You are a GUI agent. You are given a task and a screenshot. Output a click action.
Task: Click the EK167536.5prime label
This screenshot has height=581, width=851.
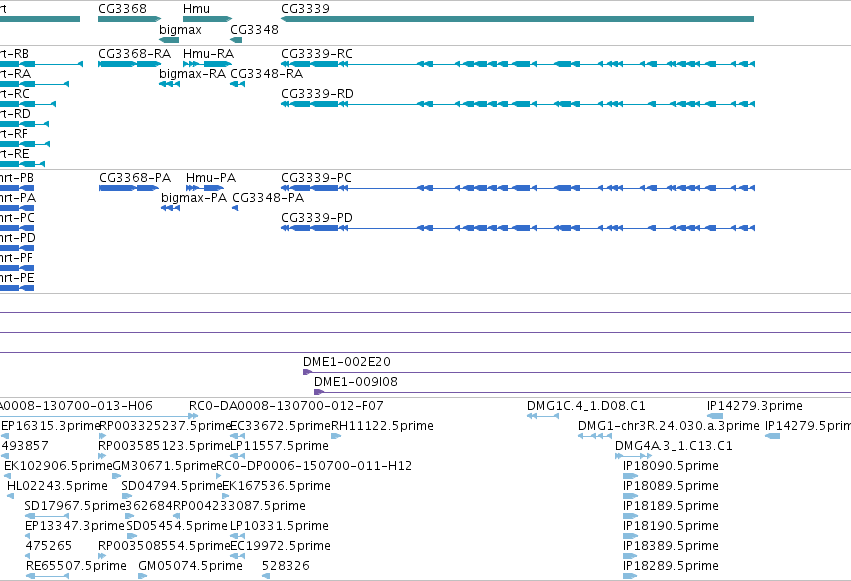[x=277, y=486]
